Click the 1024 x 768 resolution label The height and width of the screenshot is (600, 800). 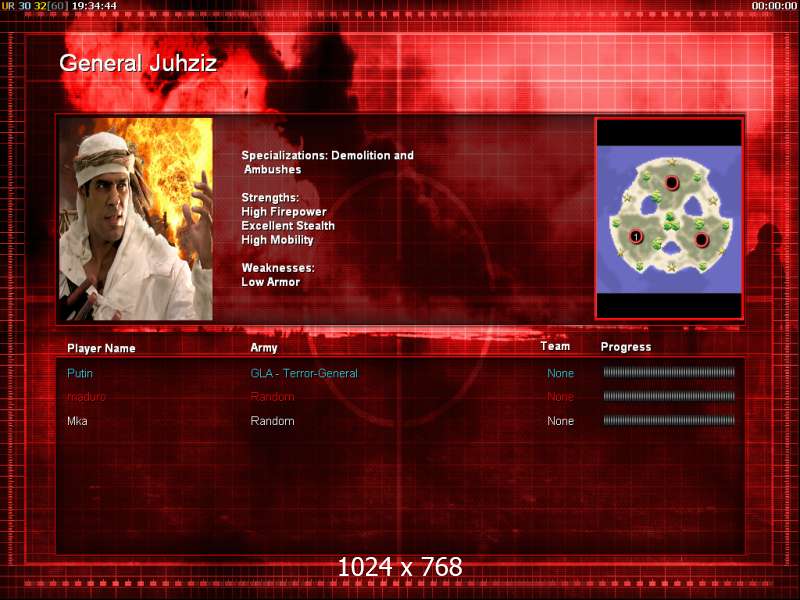(400, 567)
